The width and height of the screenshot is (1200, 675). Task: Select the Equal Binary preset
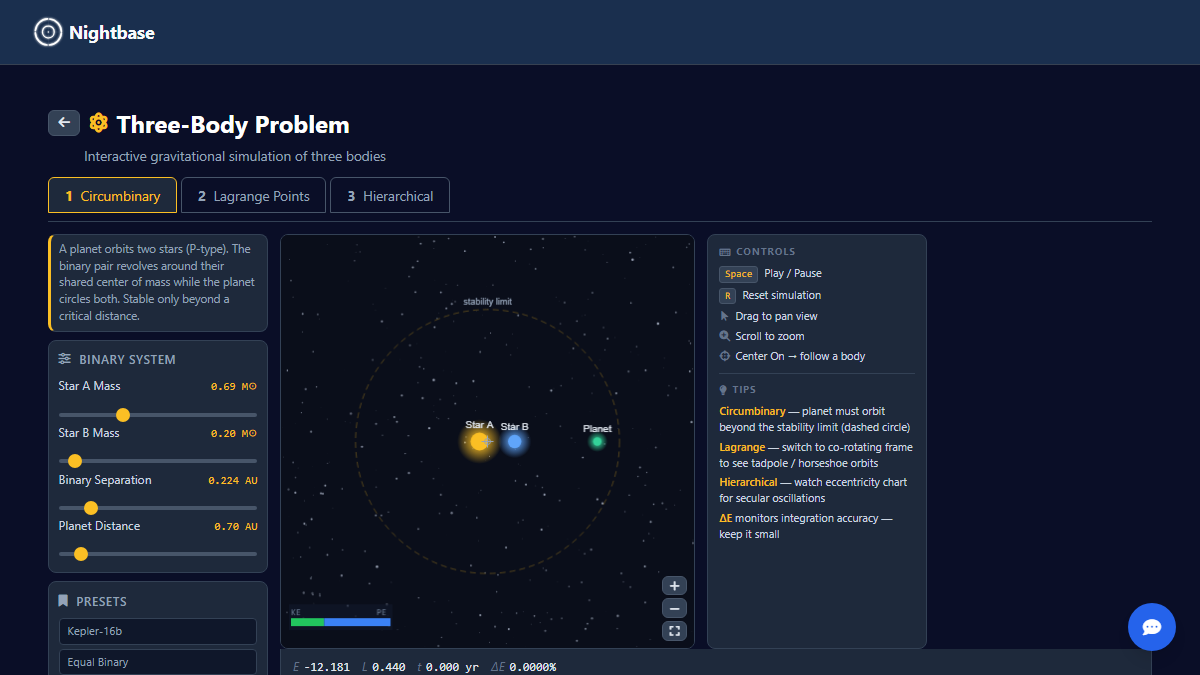(157, 662)
